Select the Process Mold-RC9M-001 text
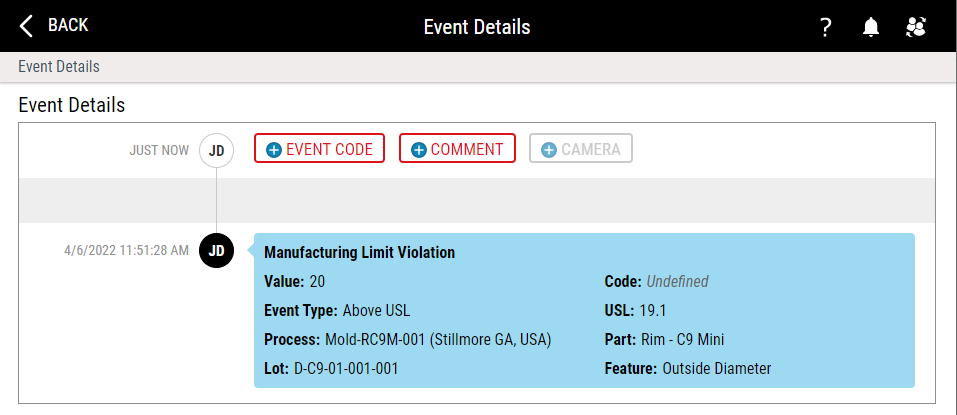This screenshot has width=957, height=415. pos(375,340)
